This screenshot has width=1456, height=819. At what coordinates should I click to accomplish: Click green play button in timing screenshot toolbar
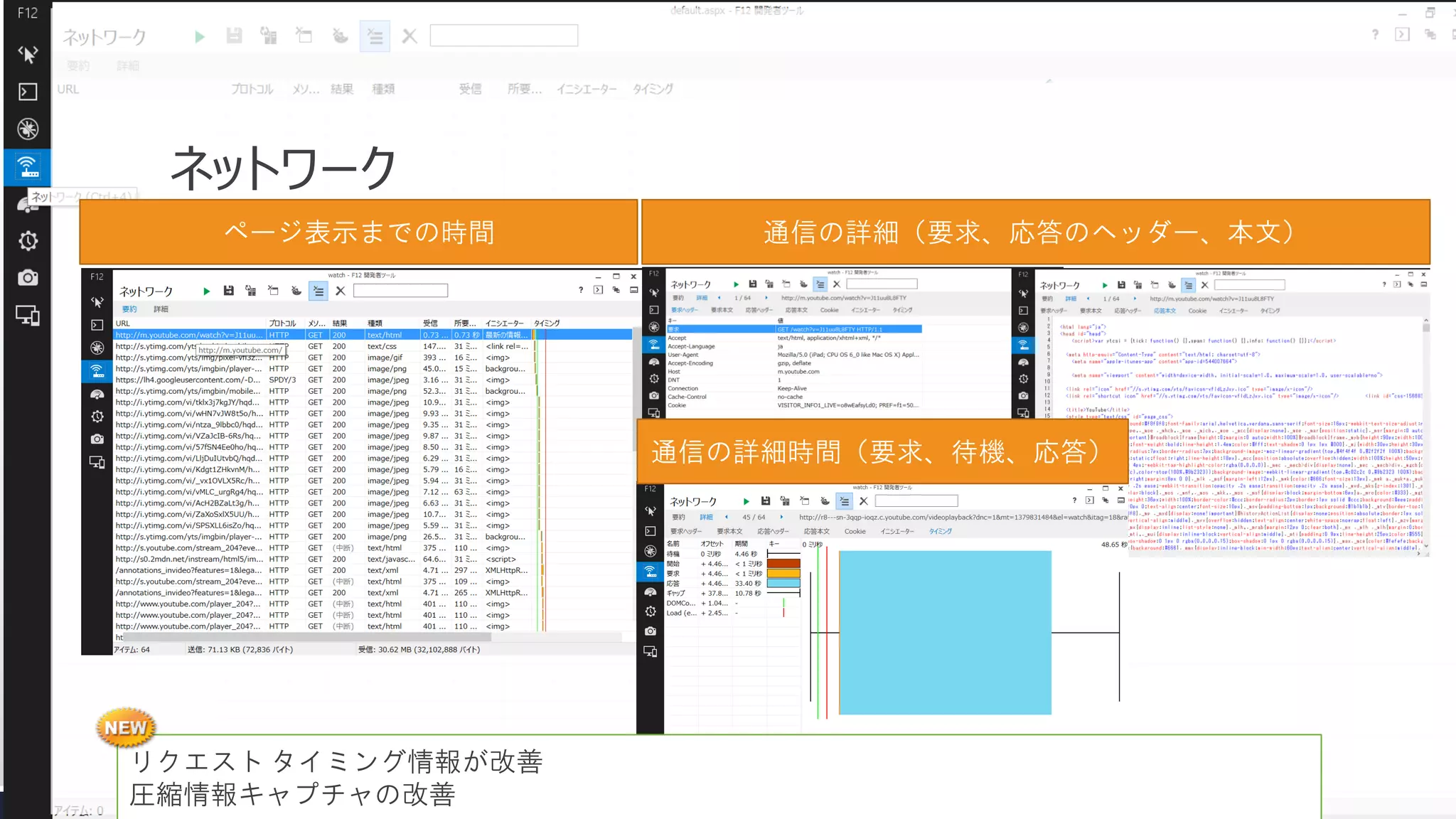coord(746,501)
